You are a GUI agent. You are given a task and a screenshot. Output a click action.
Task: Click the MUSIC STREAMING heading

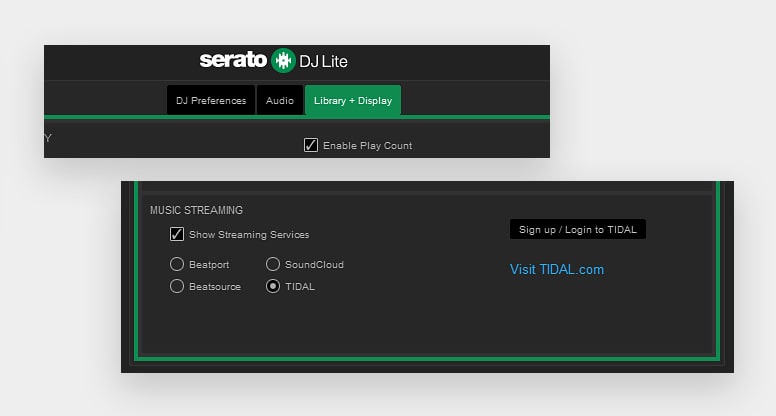(x=196, y=210)
